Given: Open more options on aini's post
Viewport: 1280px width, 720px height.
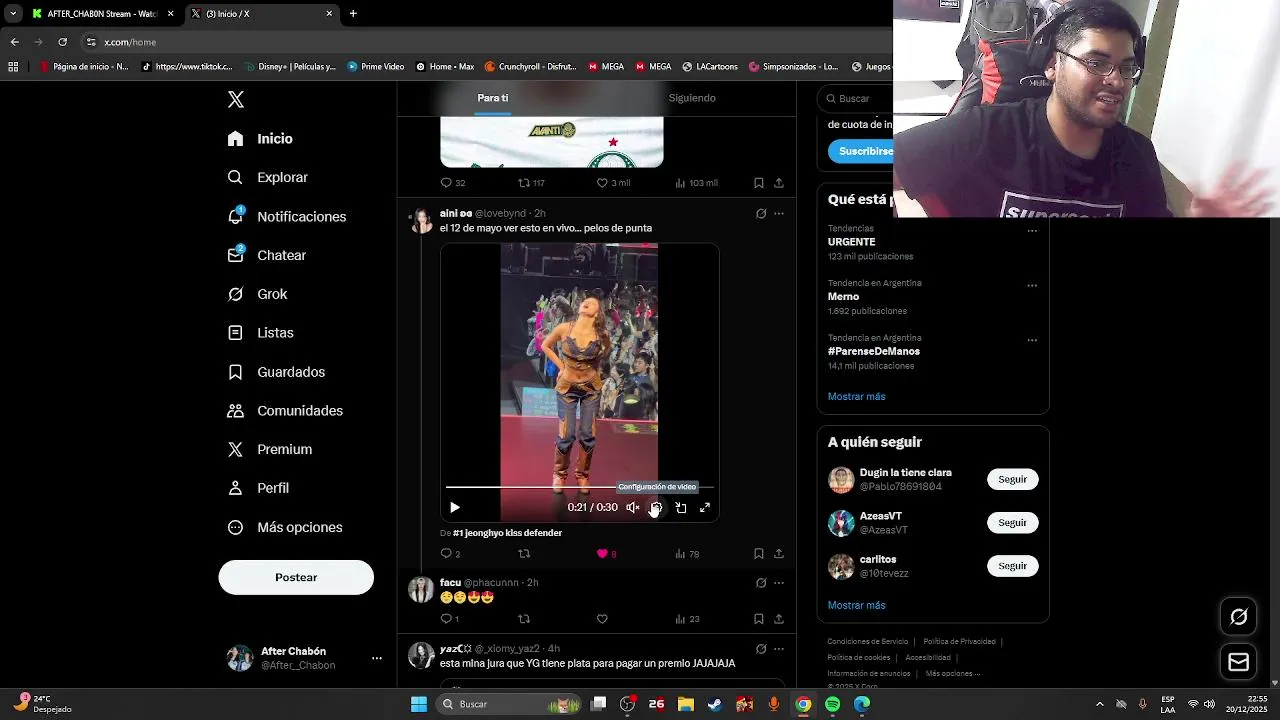Looking at the screenshot, I should pyautogui.click(x=779, y=213).
